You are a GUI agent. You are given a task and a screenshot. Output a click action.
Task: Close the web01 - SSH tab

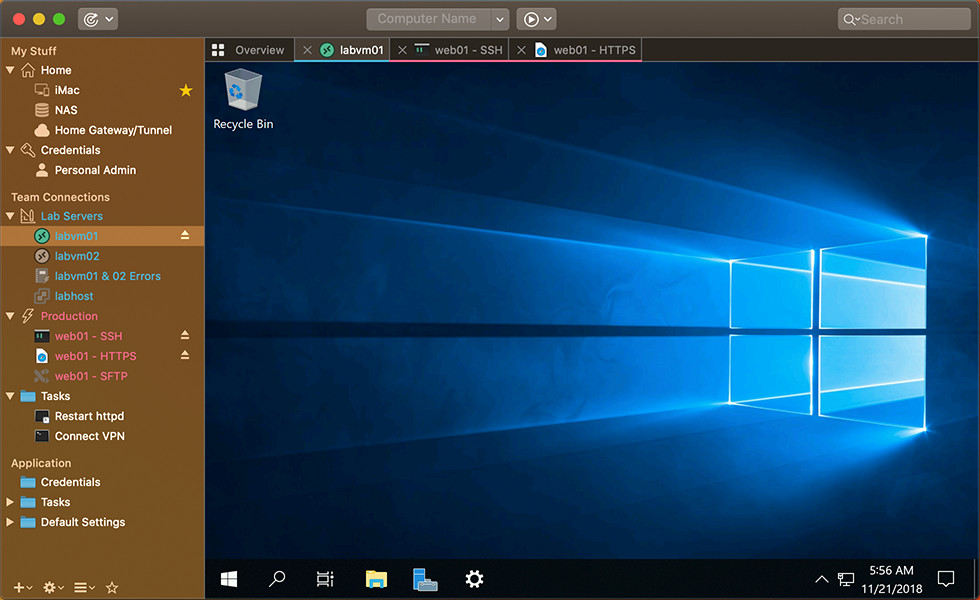(x=402, y=50)
